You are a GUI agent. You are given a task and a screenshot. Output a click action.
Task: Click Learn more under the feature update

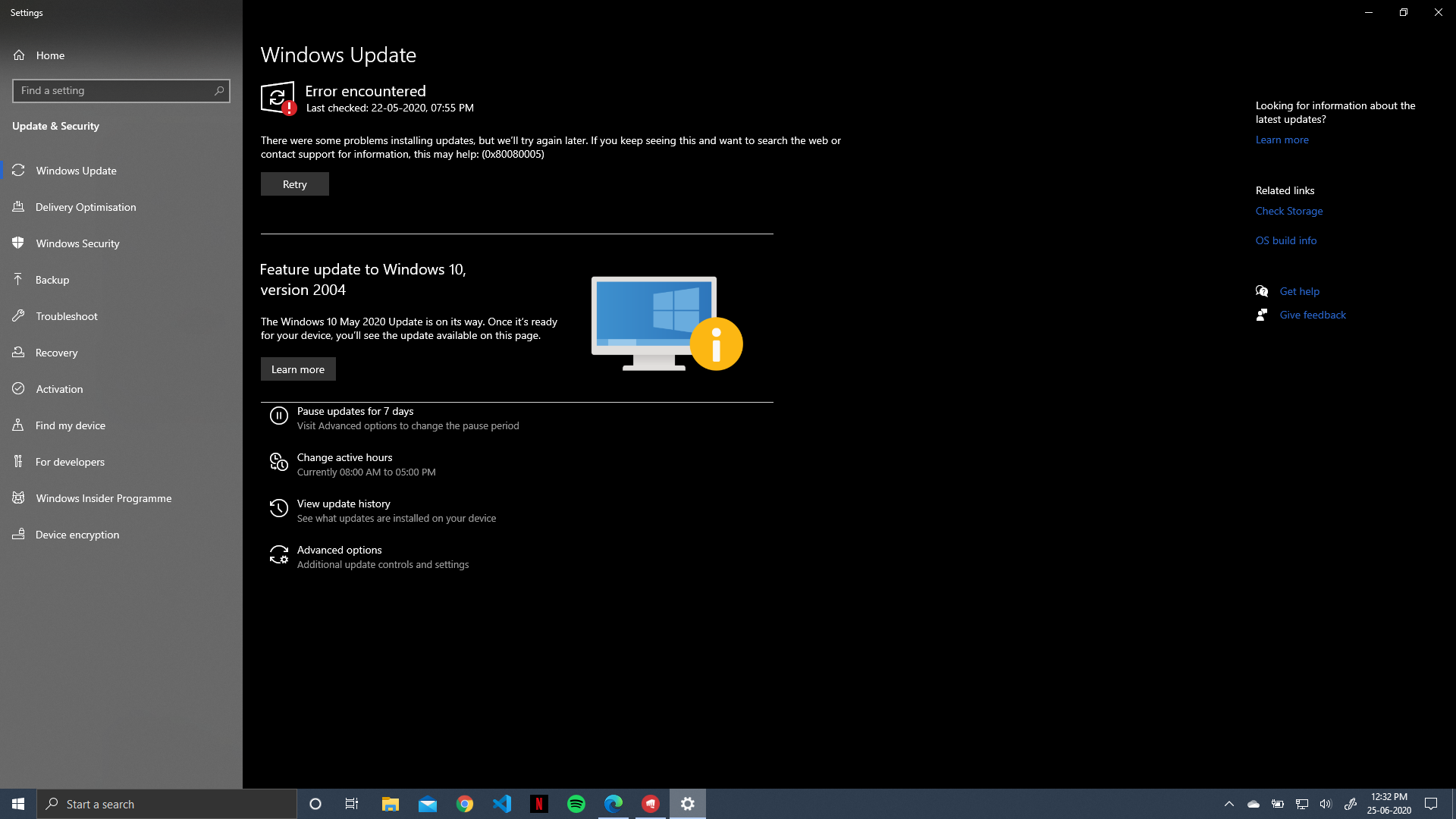298,369
